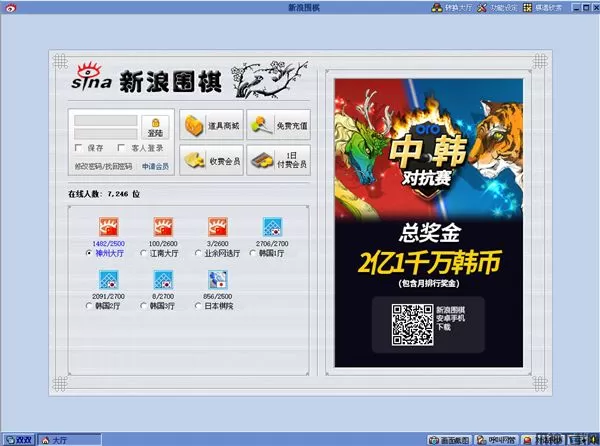Click the Sina eye logo in the title bar corner
The width and height of the screenshot is (600, 446).
(x=10, y=7)
